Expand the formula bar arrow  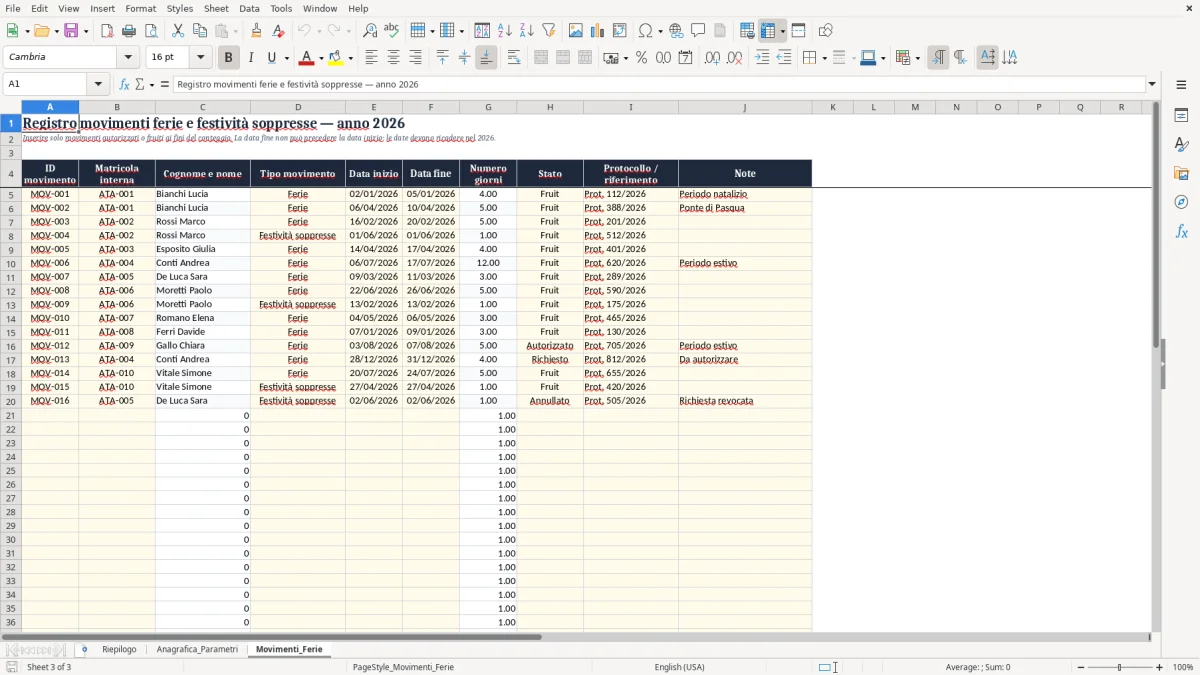(x=1152, y=84)
